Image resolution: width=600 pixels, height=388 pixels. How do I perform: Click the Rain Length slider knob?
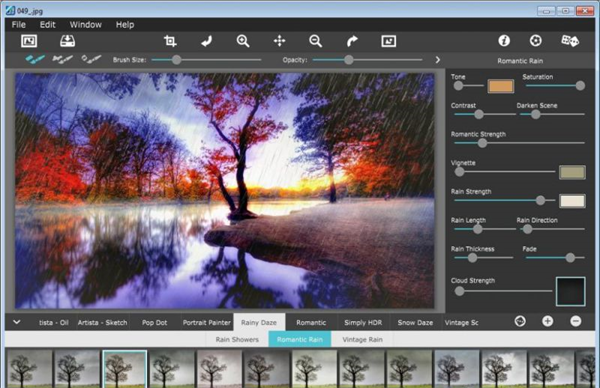tap(478, 229)
